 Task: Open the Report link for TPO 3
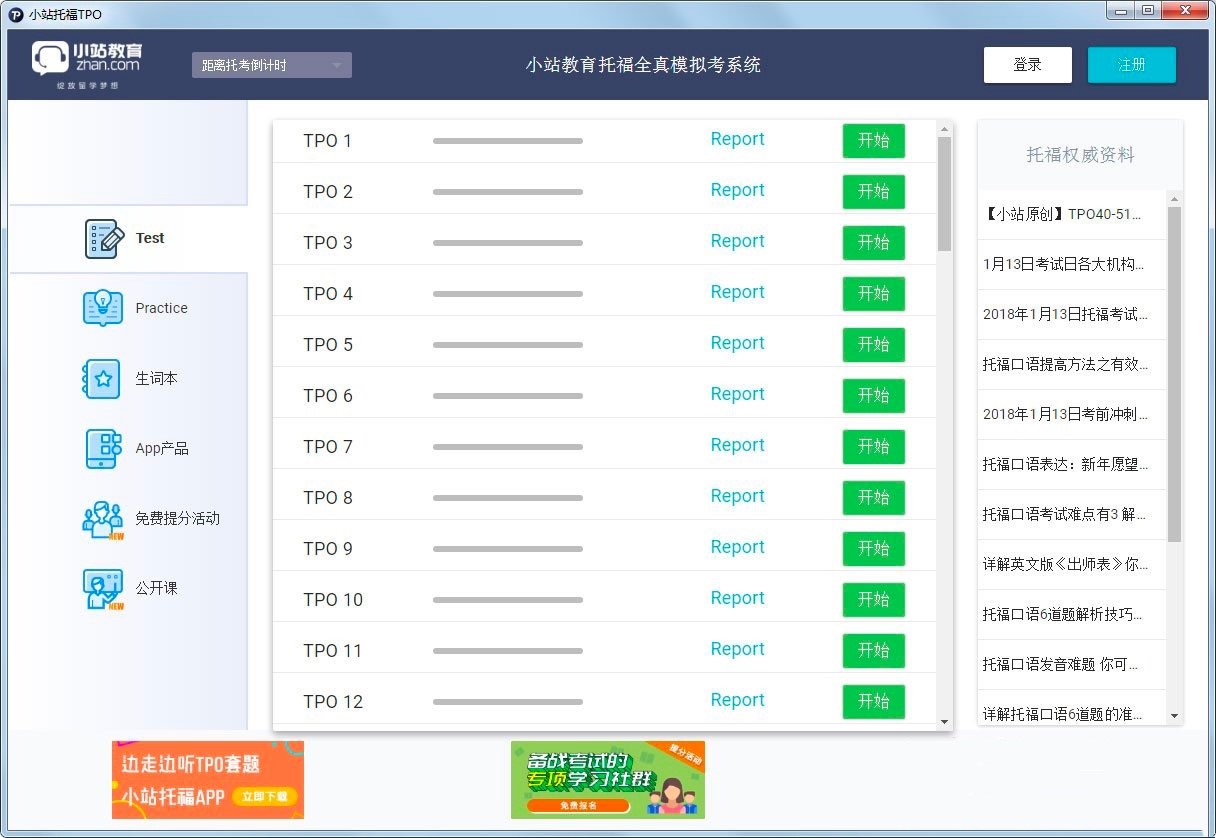click(737, 241)
